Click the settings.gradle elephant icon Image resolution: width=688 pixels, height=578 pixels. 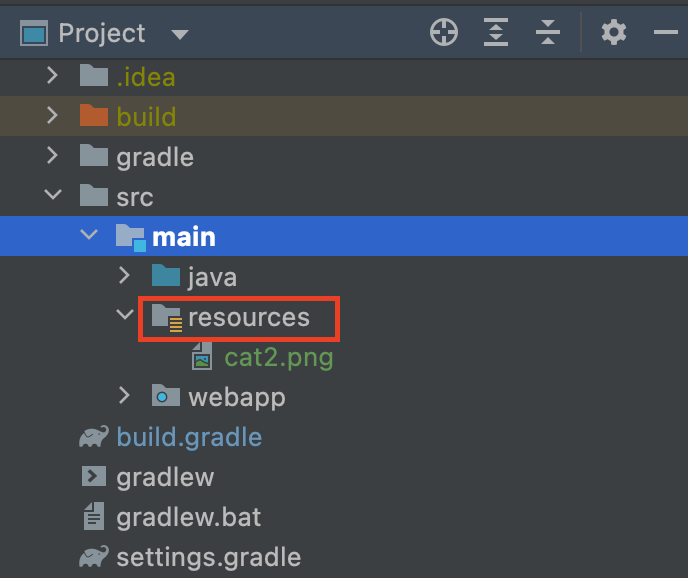94,557
